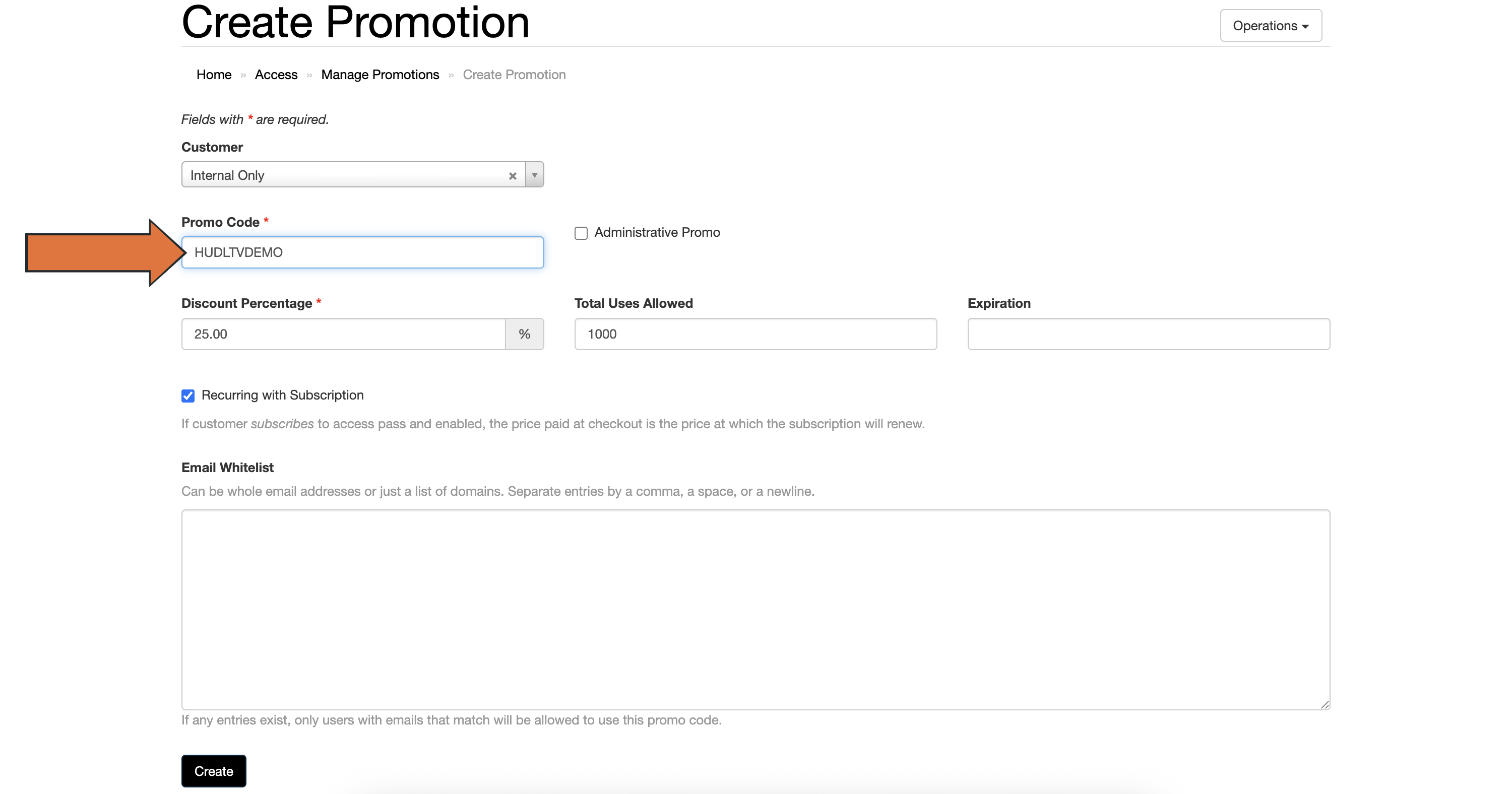Click the Expiration date field
This screenshot has height=794, width=1512.
(x=1149, y=334)
